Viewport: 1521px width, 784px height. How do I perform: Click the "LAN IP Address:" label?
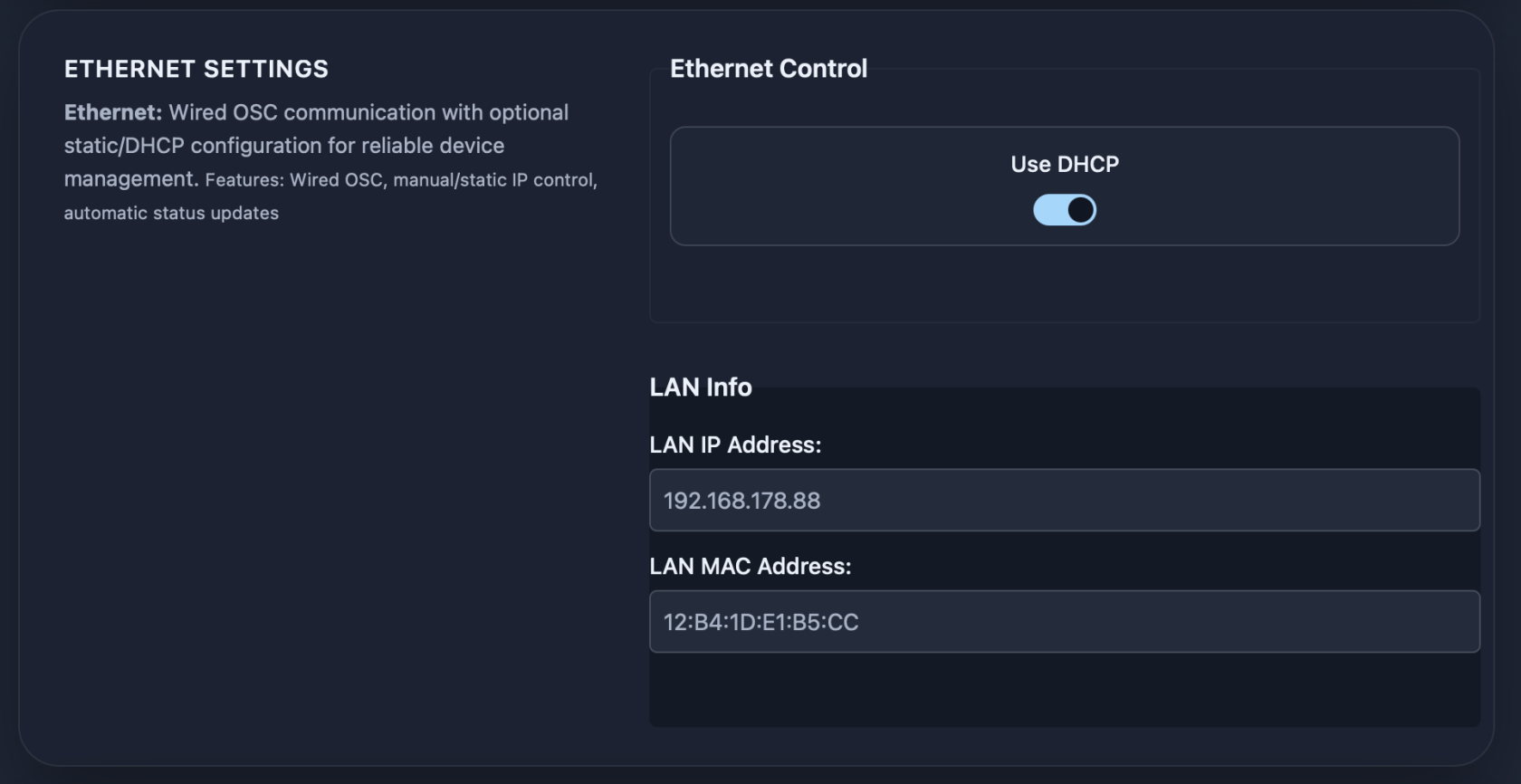coord(735,445)
